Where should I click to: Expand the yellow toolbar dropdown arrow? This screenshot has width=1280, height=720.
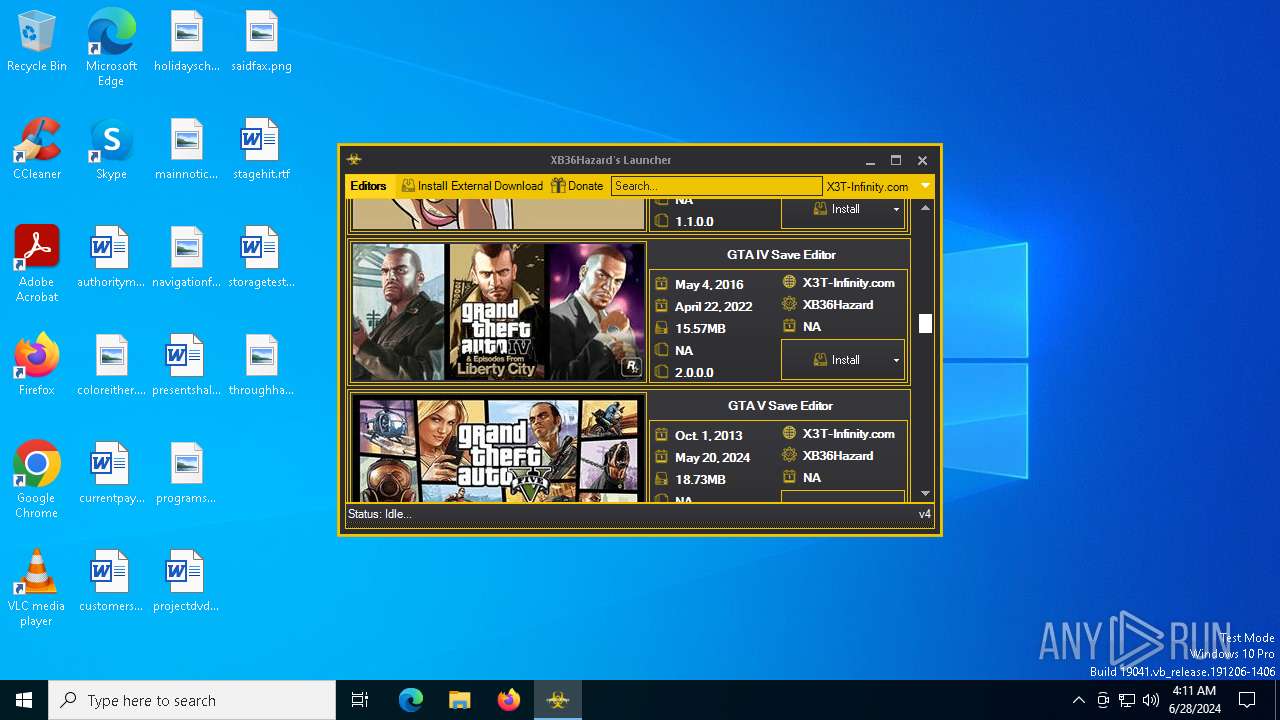[925, 186]
